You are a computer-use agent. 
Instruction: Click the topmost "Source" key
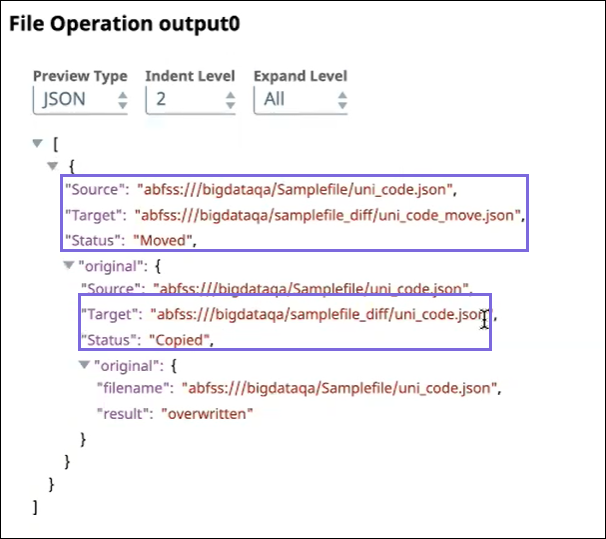click(95, 188)
